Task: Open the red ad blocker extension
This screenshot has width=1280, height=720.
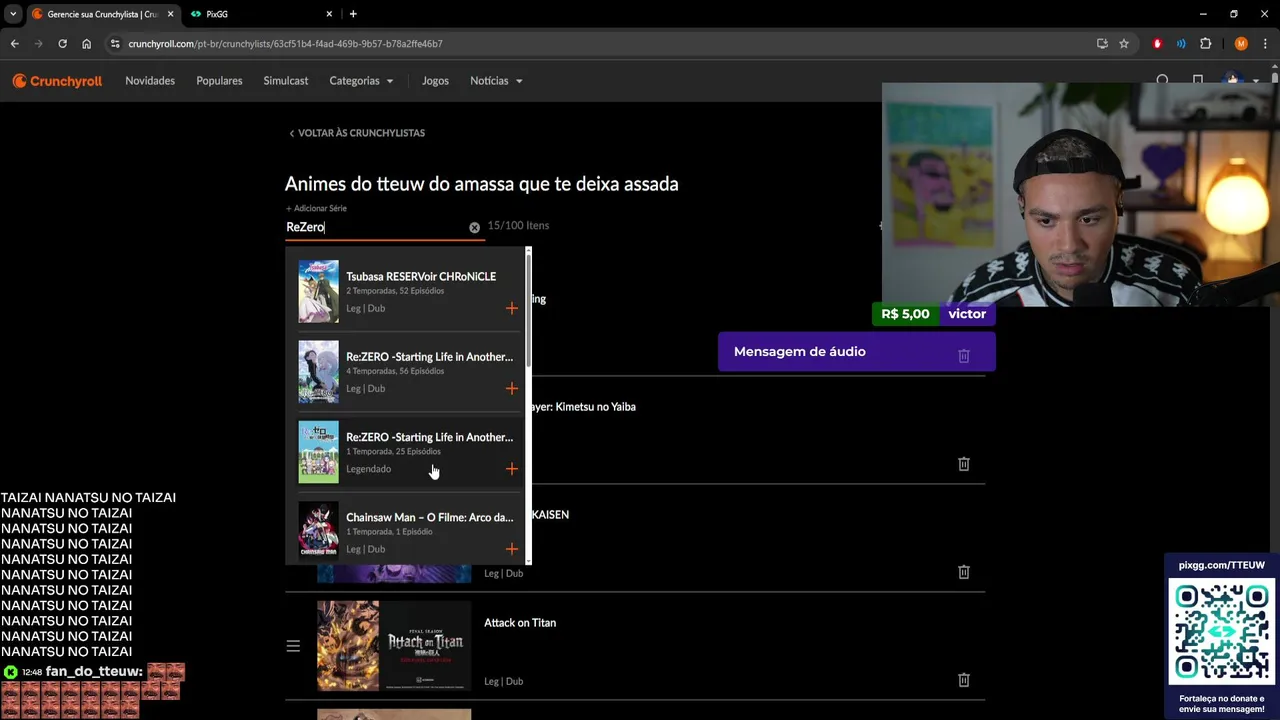Action: [x=1157, y=44]
